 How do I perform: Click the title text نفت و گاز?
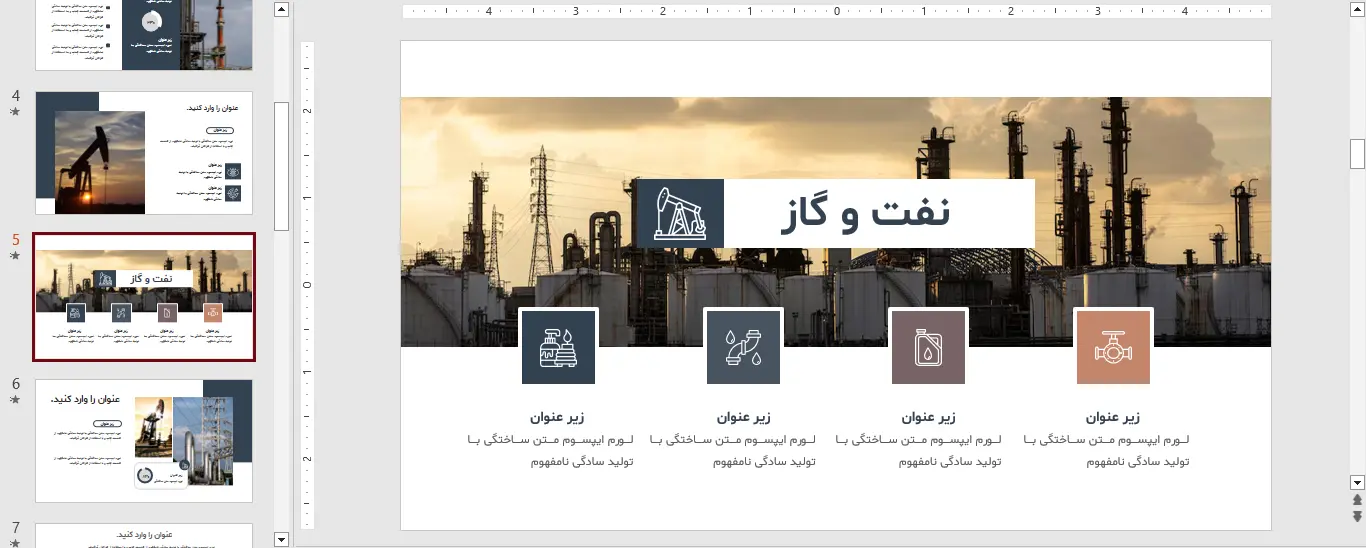[865, 213]
